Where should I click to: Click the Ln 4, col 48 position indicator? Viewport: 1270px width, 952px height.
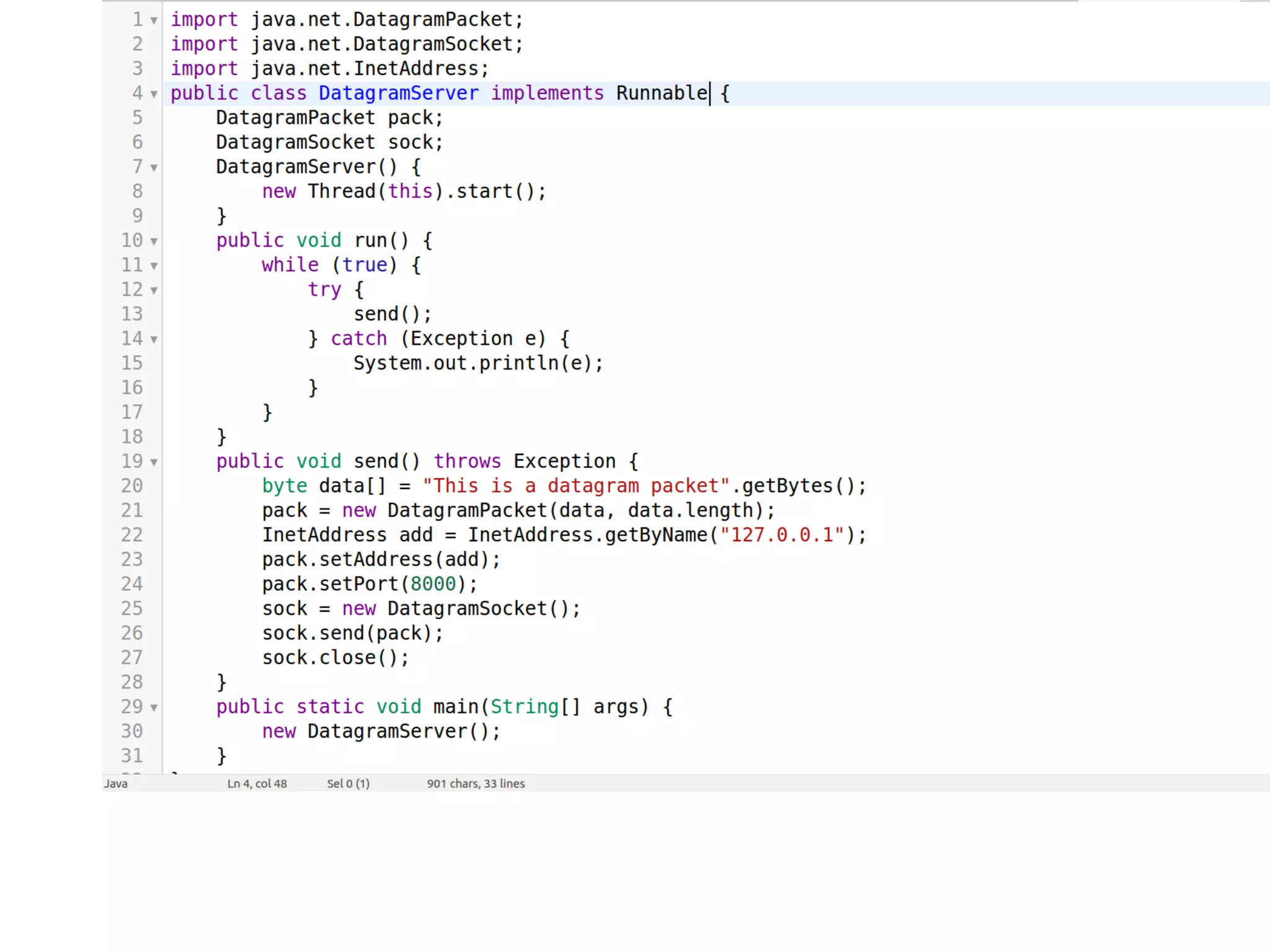pyautogui.click(x=257, y=783)
